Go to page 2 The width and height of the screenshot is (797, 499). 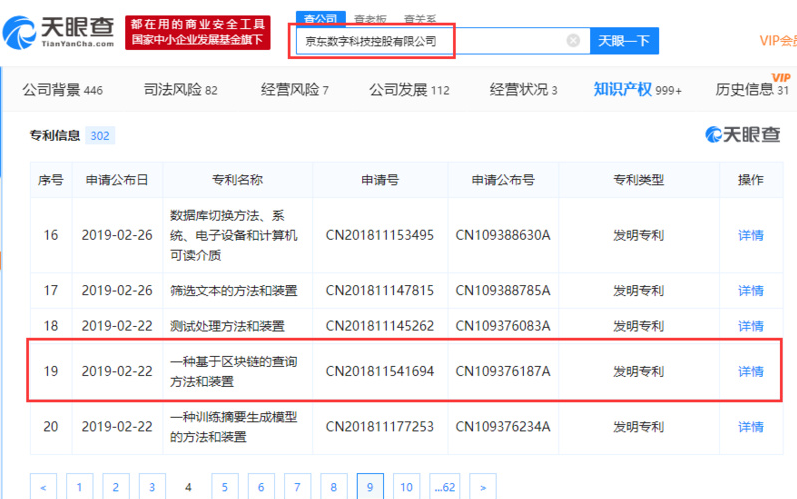tap(115, 487)
